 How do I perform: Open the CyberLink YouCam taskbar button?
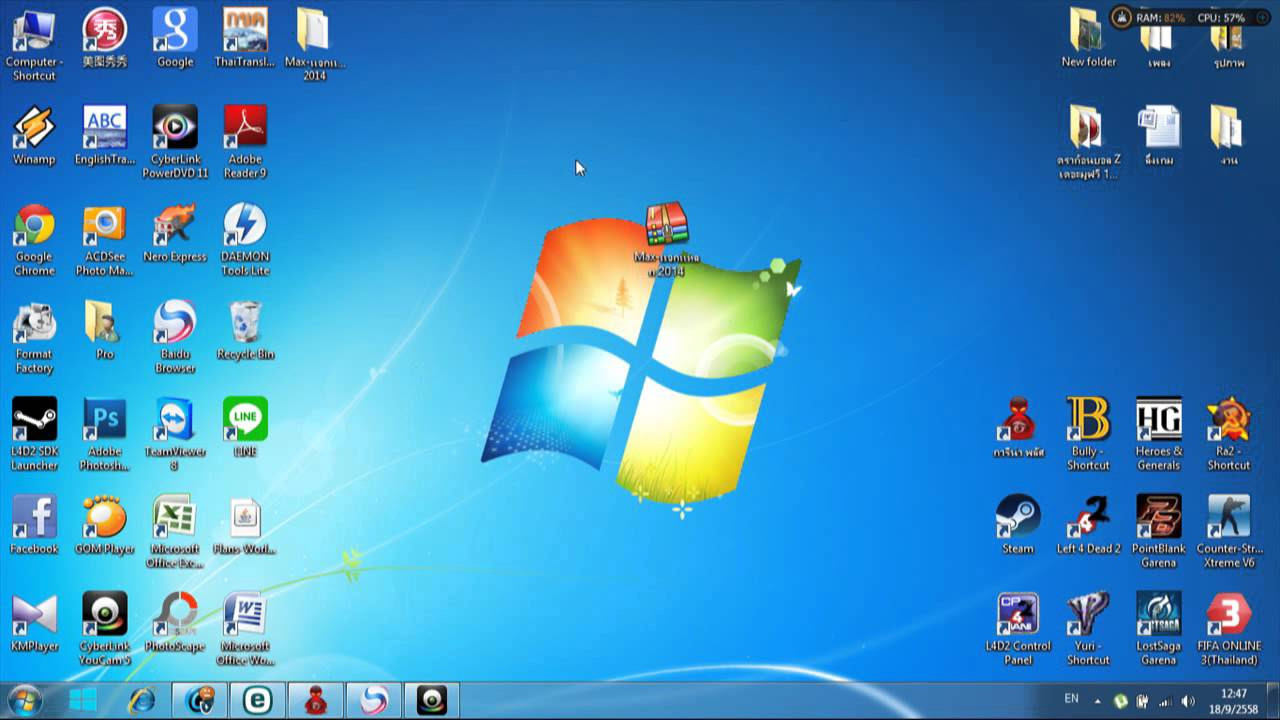(x=431, y=700)
